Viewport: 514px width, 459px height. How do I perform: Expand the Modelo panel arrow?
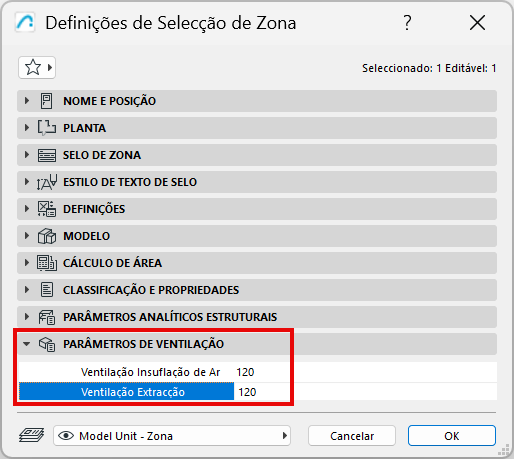(x=27, y=236)
